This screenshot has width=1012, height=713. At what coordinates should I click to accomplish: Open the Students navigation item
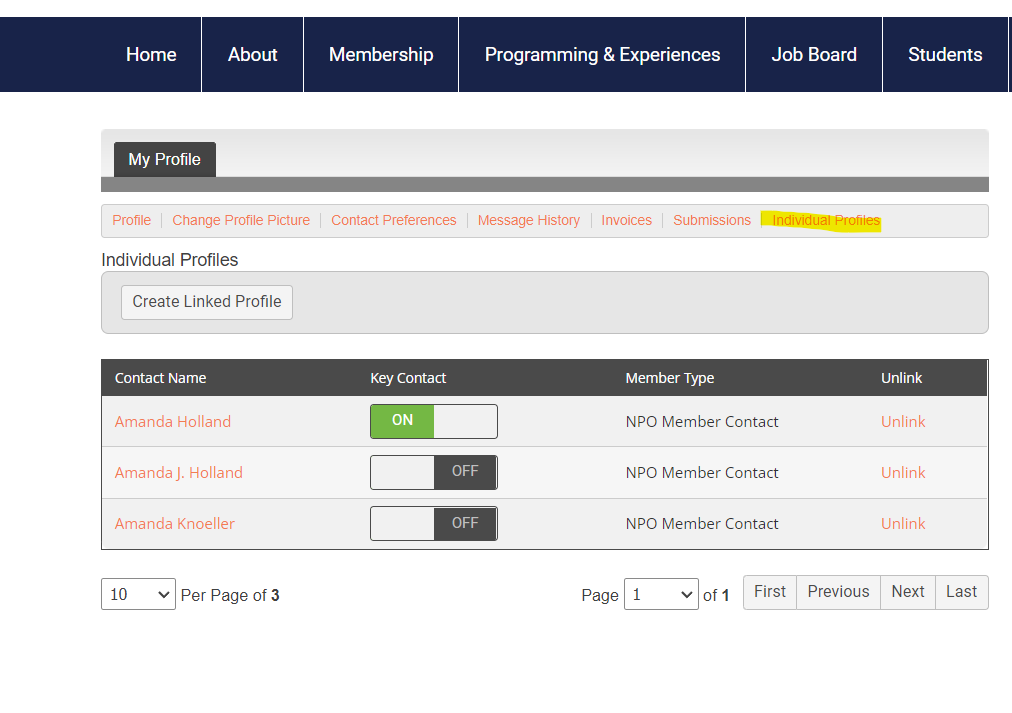click(x=945, y=55)
